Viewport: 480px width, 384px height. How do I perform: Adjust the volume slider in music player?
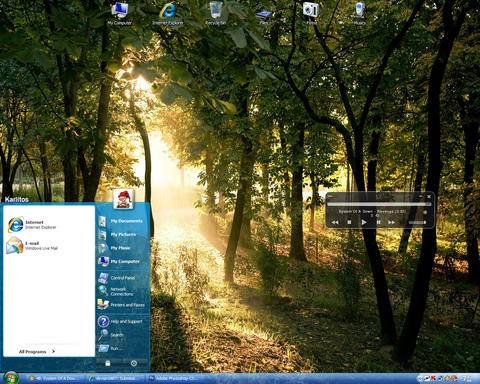(x=418, y=222)
